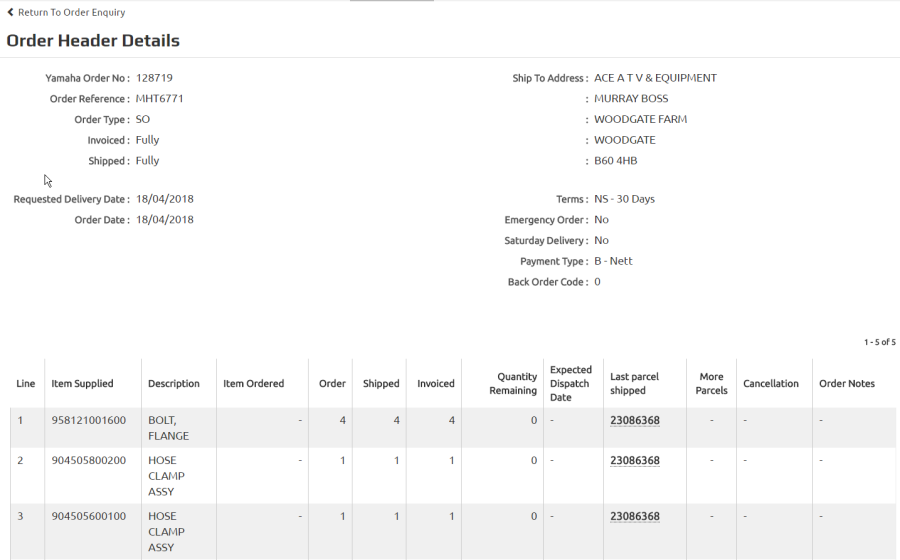Click the ACE A T V & EQUIPMENT address line

click(x=655, y=78)
